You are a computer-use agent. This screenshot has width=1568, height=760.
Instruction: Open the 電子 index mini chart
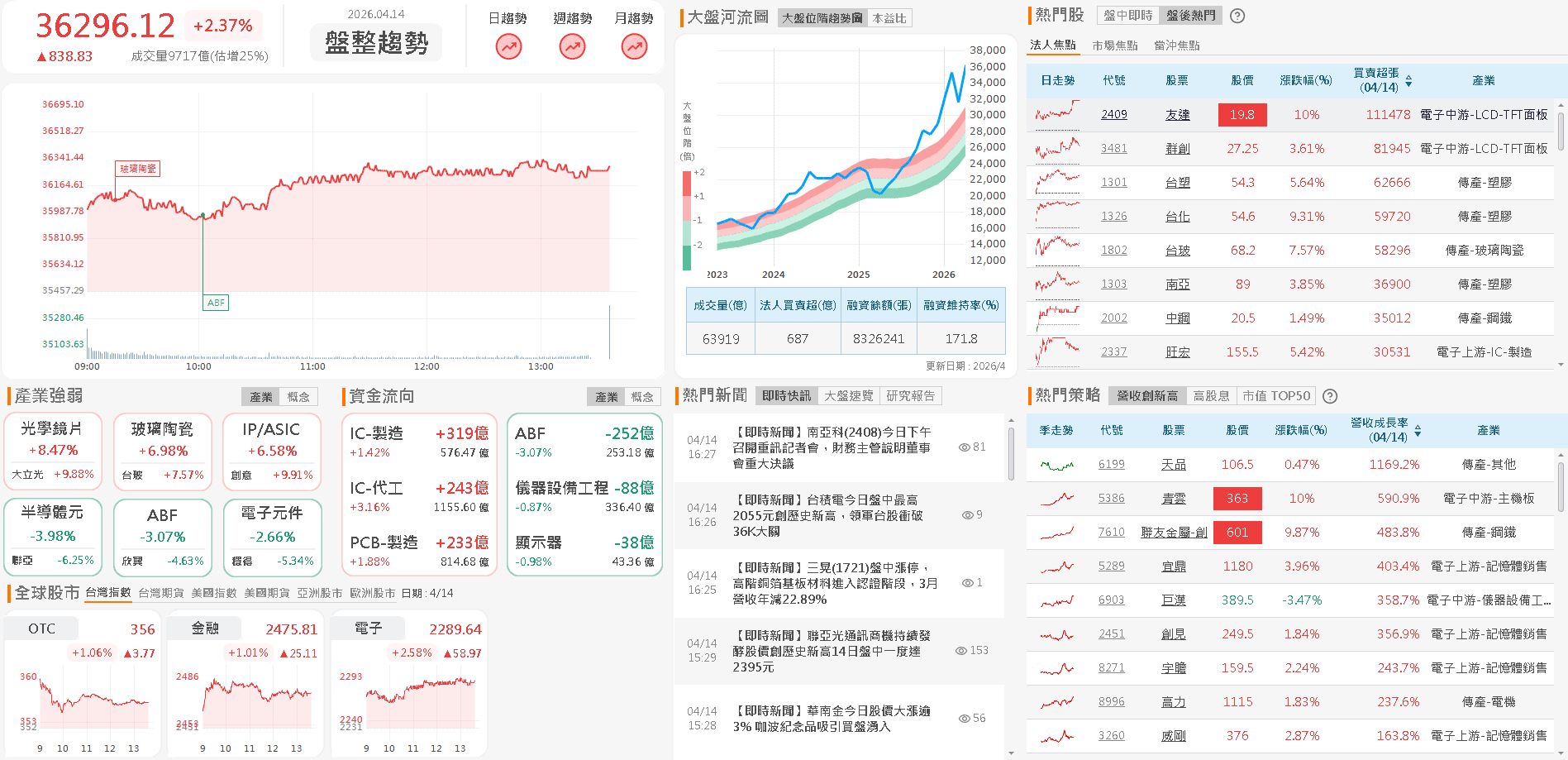pyautogui.click(x=408, y=685)
